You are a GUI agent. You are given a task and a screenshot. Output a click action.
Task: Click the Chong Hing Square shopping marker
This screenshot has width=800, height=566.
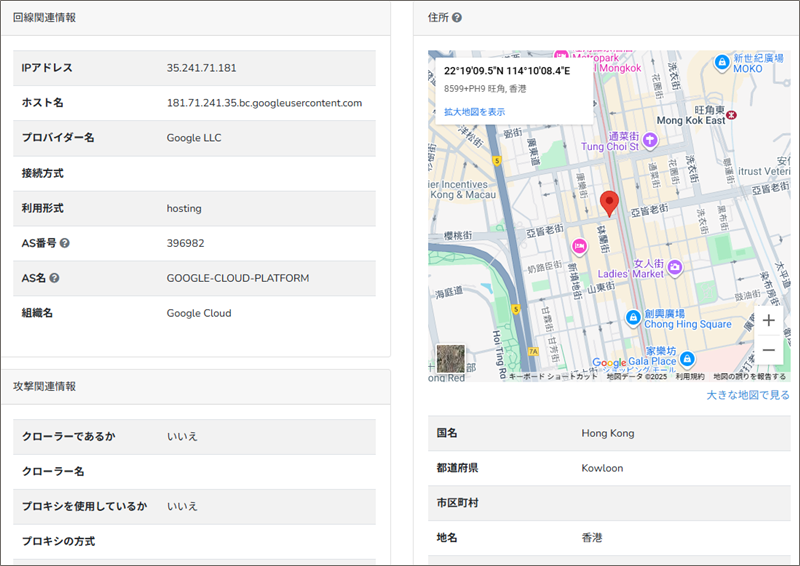(633, 317)
